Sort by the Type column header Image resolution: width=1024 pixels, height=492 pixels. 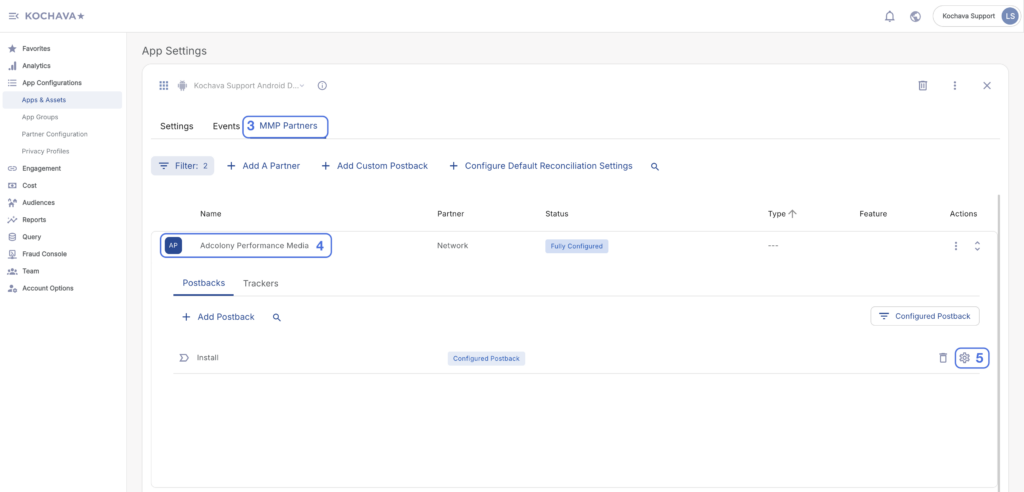pos(781,214)
